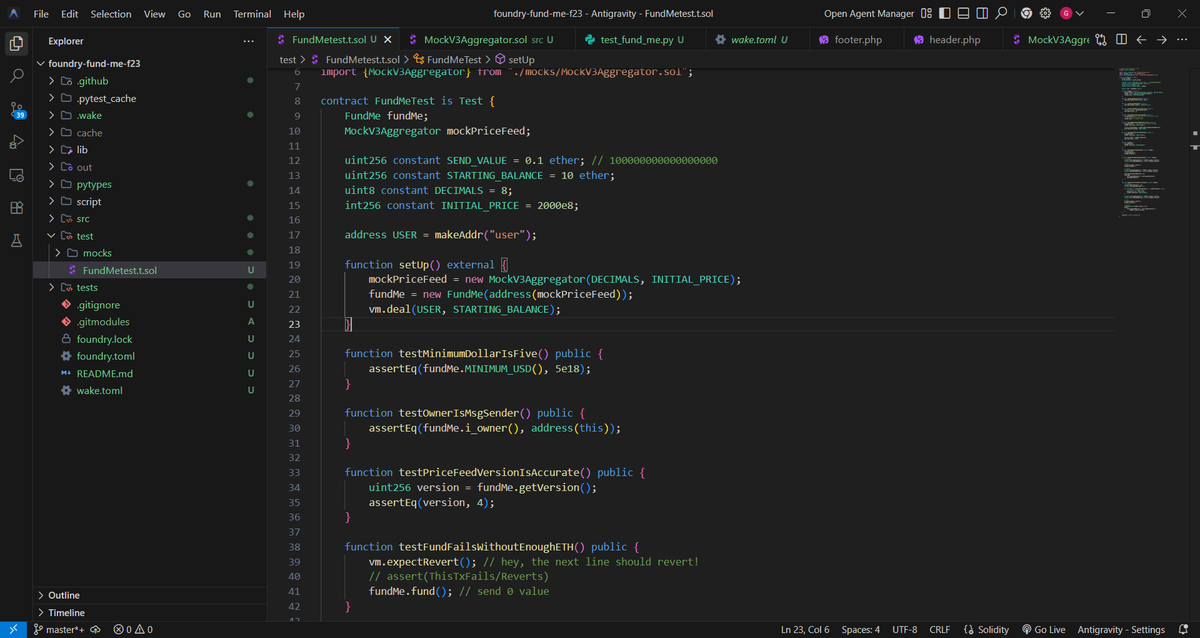The height and width of the screenshot is (638, 1200).
Task: Open the Run and Debug view
Action: pos(16,142)
